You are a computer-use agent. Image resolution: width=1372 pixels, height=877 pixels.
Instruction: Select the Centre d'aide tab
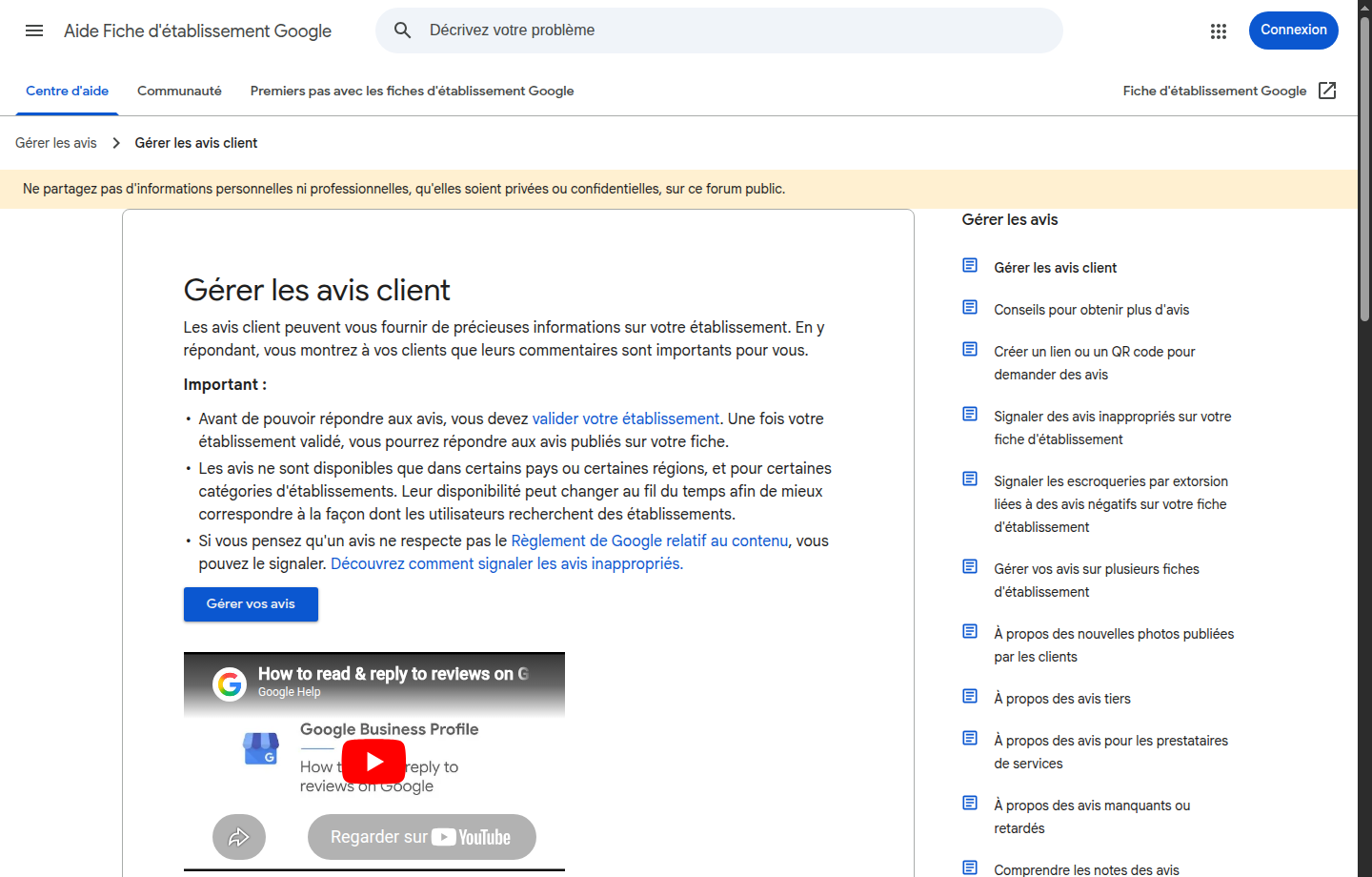(67, 92)
